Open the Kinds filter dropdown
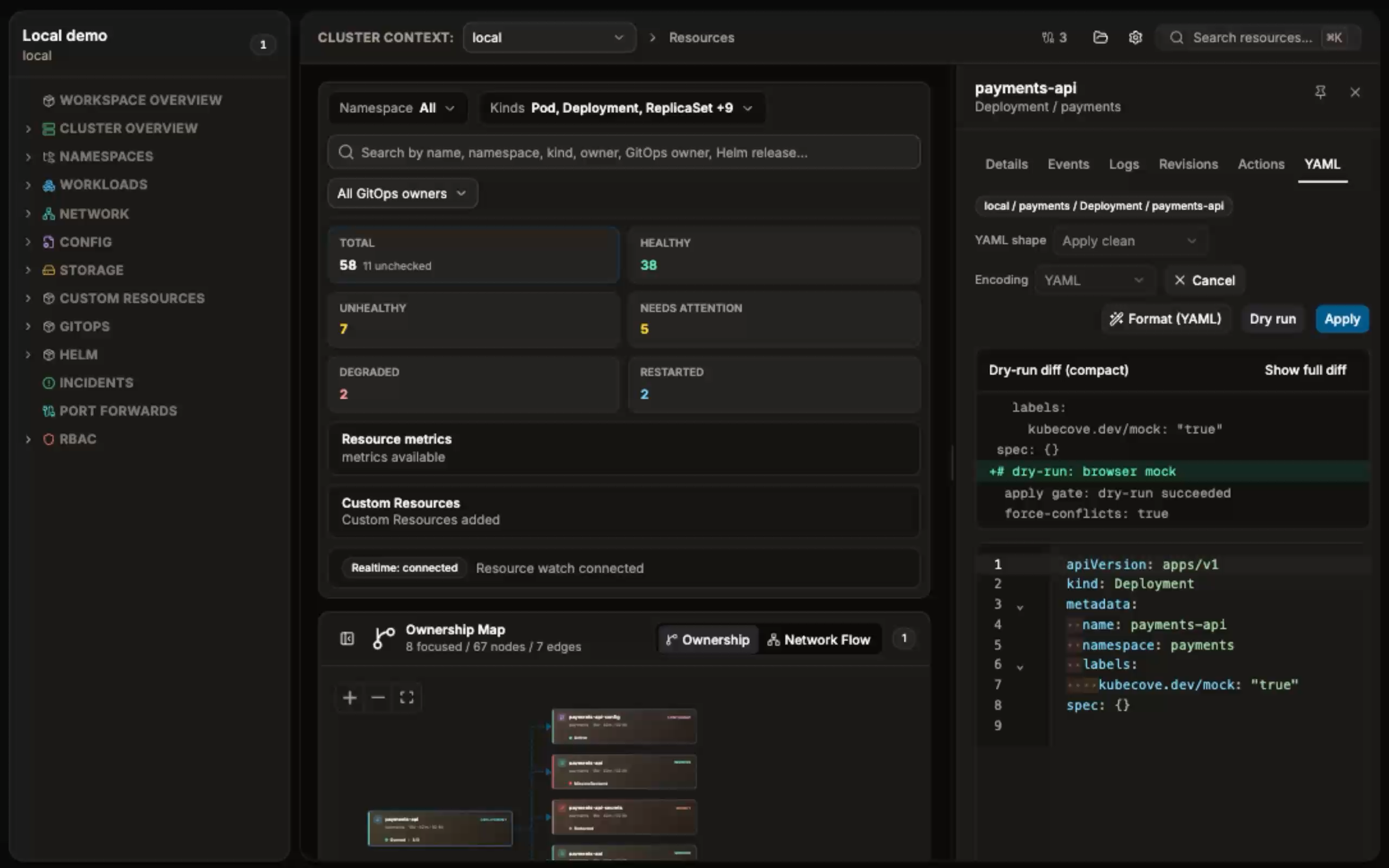Screen dimensions: 1389x868 (x=622, y=108)
